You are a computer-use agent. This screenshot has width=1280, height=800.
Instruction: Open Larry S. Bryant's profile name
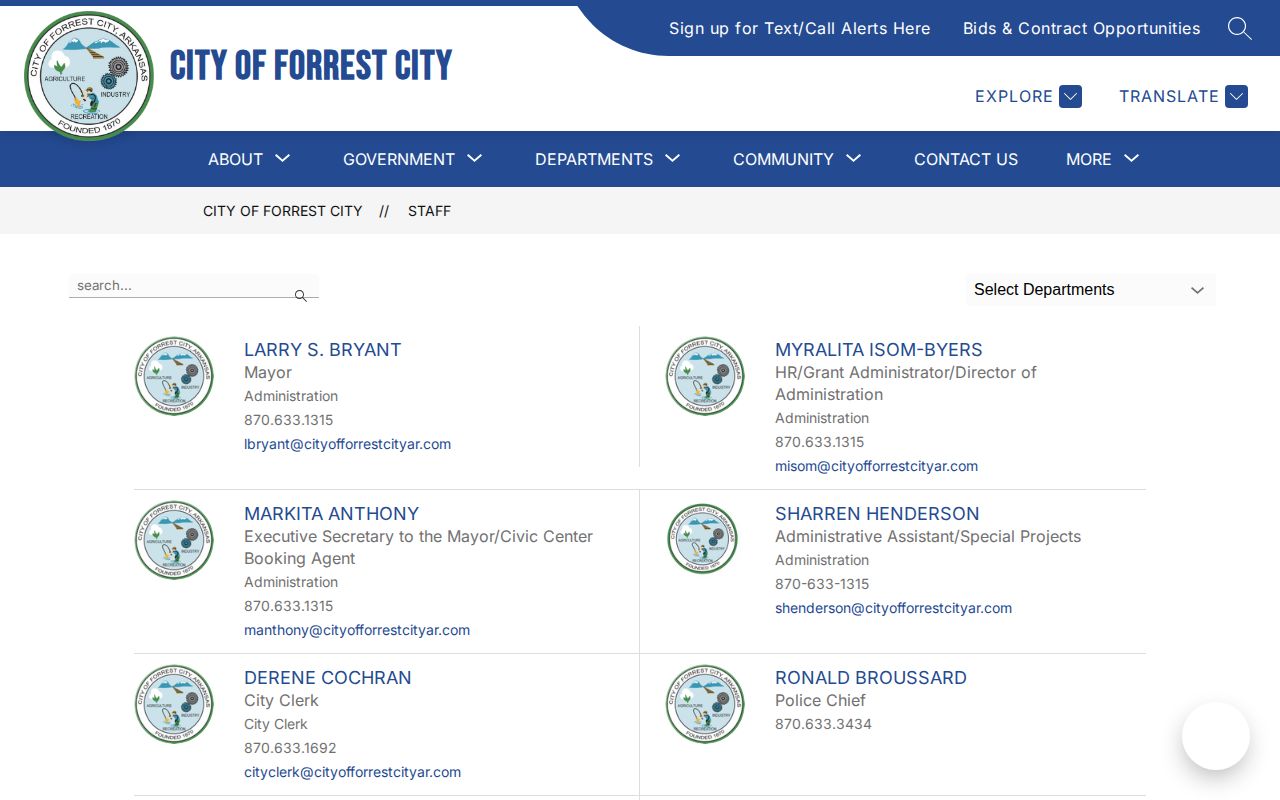322,349
